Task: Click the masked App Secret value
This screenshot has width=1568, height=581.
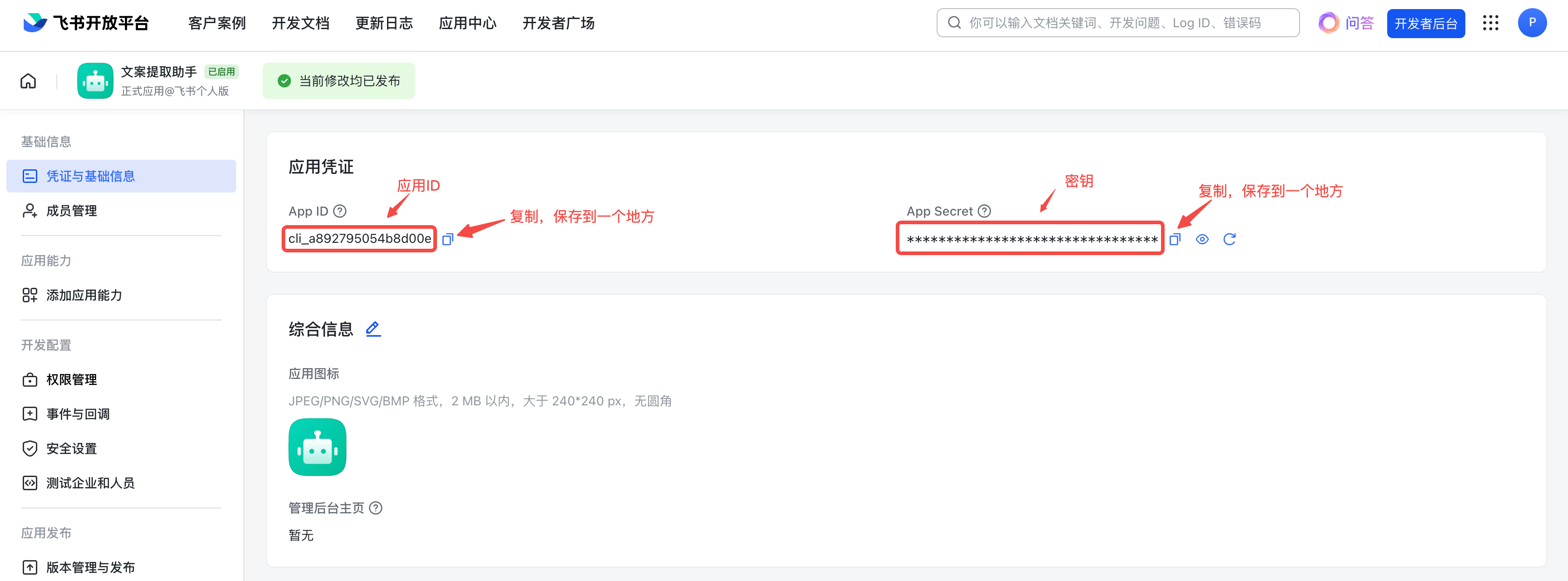Action: [x=1032, y=239]
